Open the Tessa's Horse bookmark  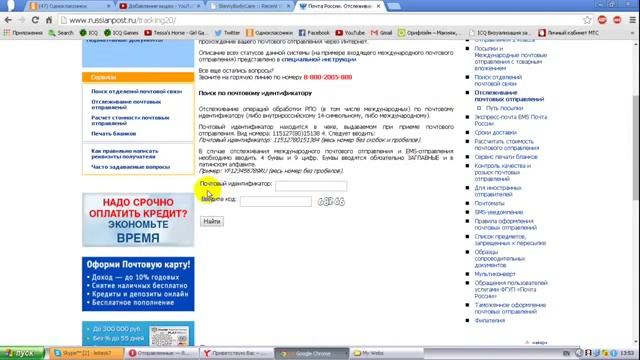176,33
